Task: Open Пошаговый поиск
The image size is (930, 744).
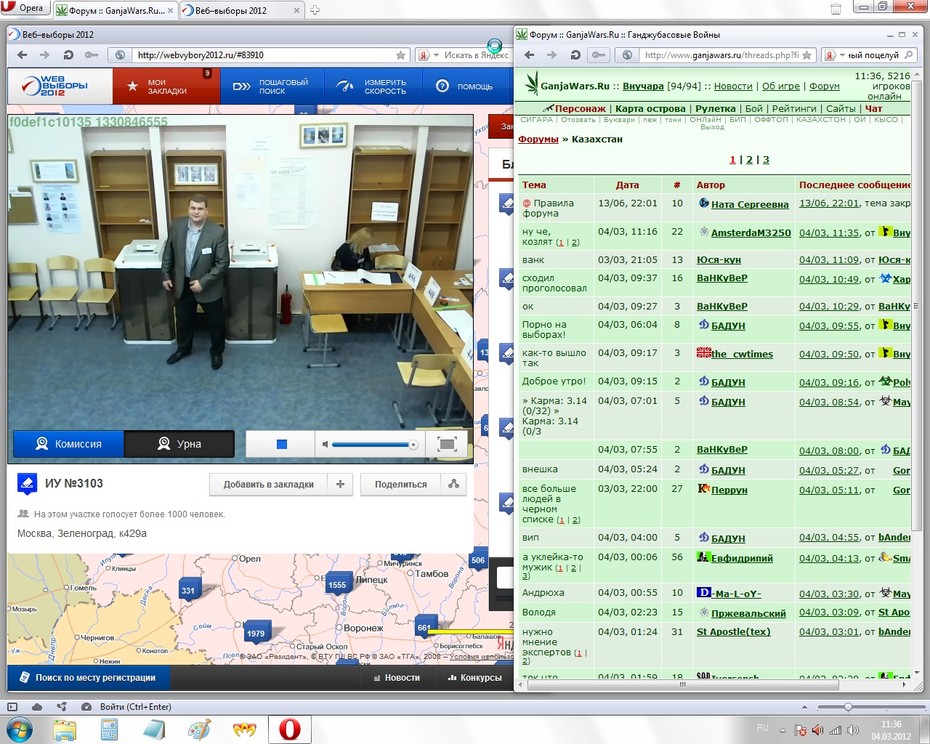Action: point(272,87)
